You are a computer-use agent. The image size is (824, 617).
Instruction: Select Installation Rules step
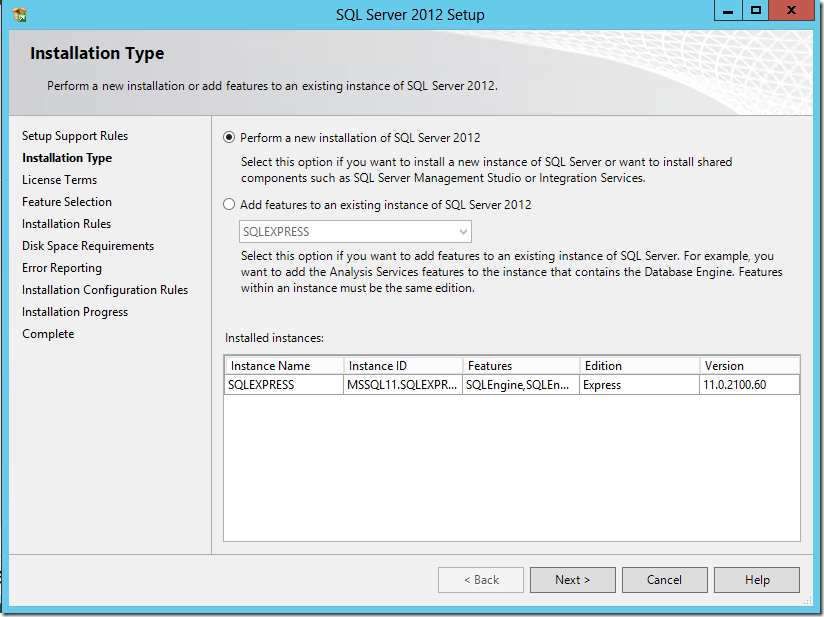pyautogui.click(x=66, y=224)
